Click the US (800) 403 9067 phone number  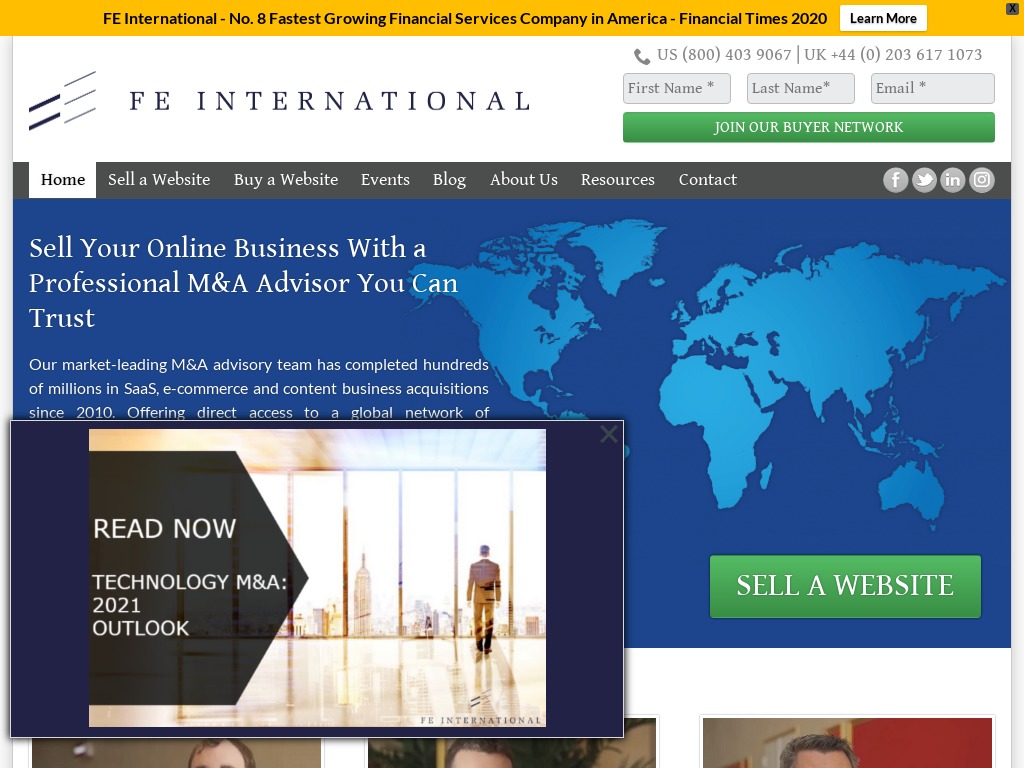(724, 55)
